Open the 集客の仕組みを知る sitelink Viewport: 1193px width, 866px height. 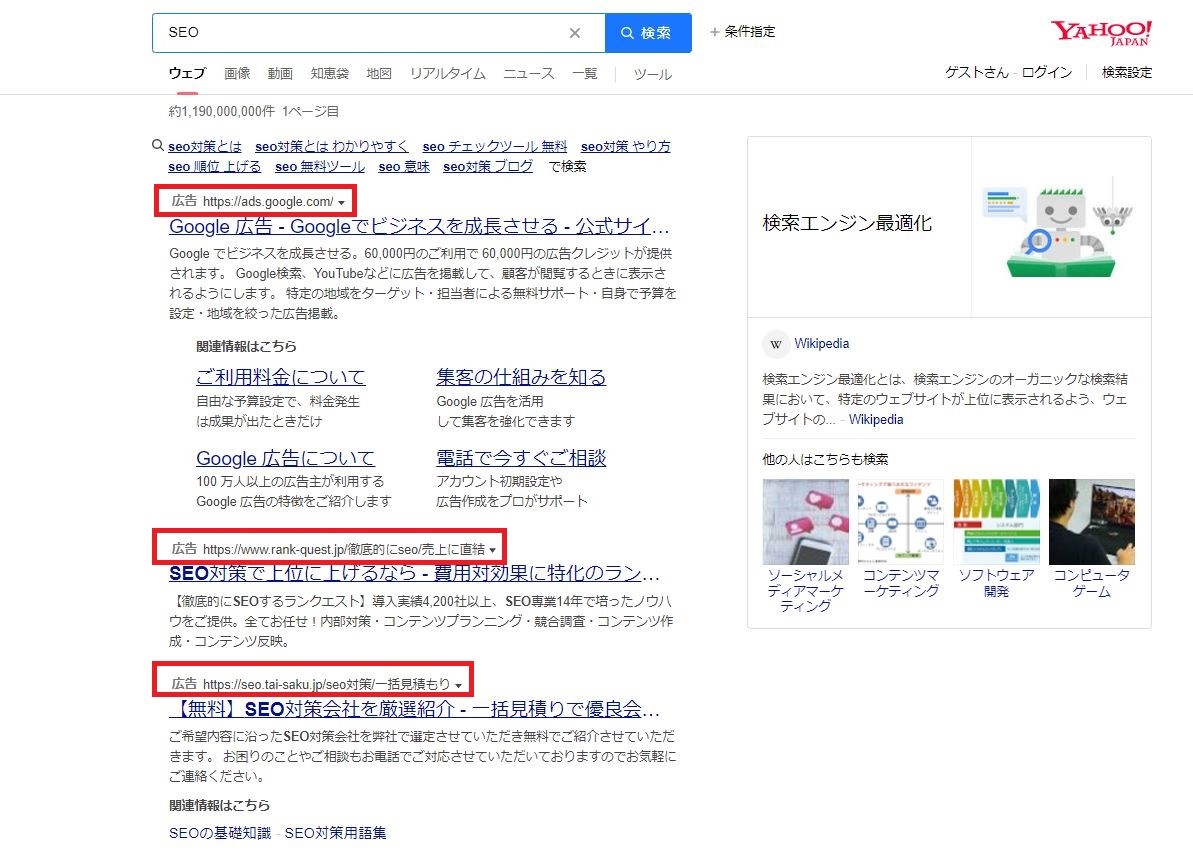[521, 377]
